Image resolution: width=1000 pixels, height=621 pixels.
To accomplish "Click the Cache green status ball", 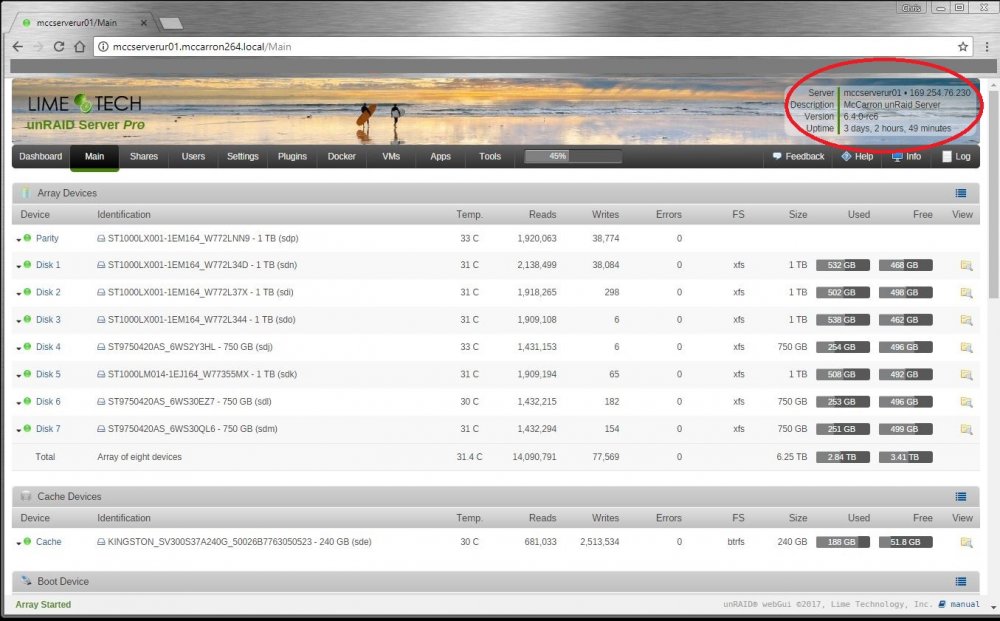I will 27,541.
